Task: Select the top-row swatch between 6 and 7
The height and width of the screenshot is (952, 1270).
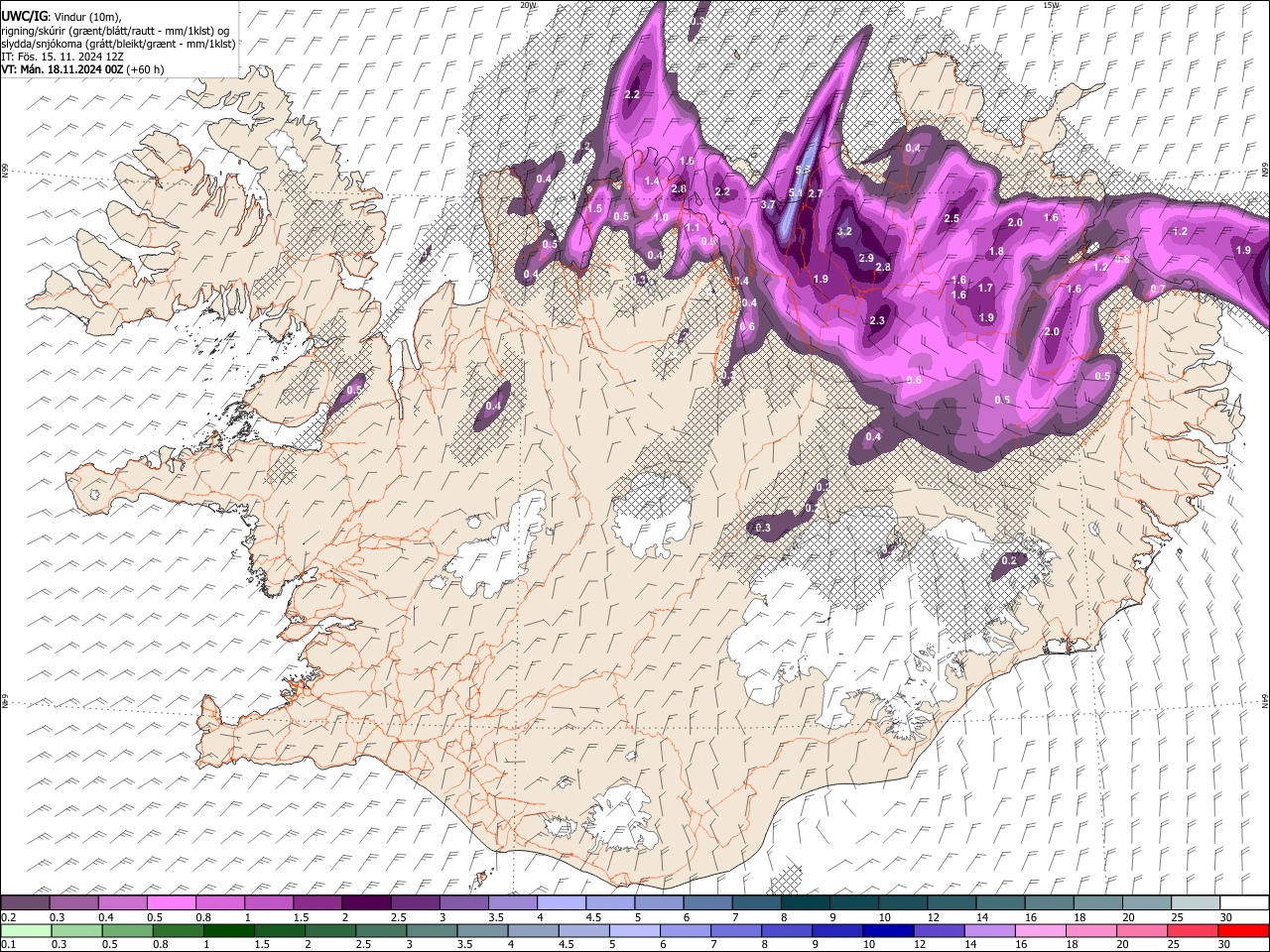Action: (708, 902)
